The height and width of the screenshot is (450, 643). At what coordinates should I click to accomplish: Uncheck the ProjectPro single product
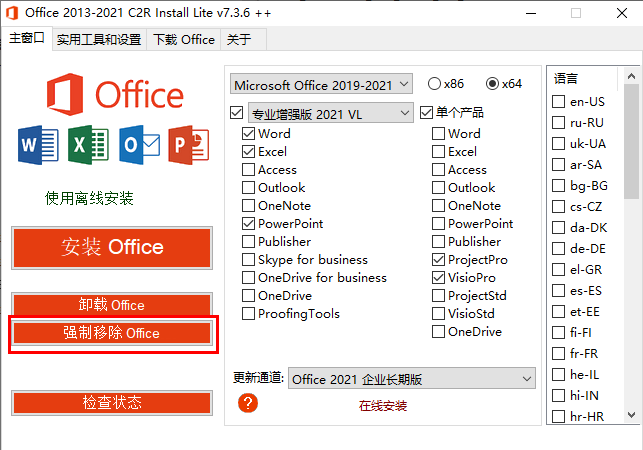point(439,260)
